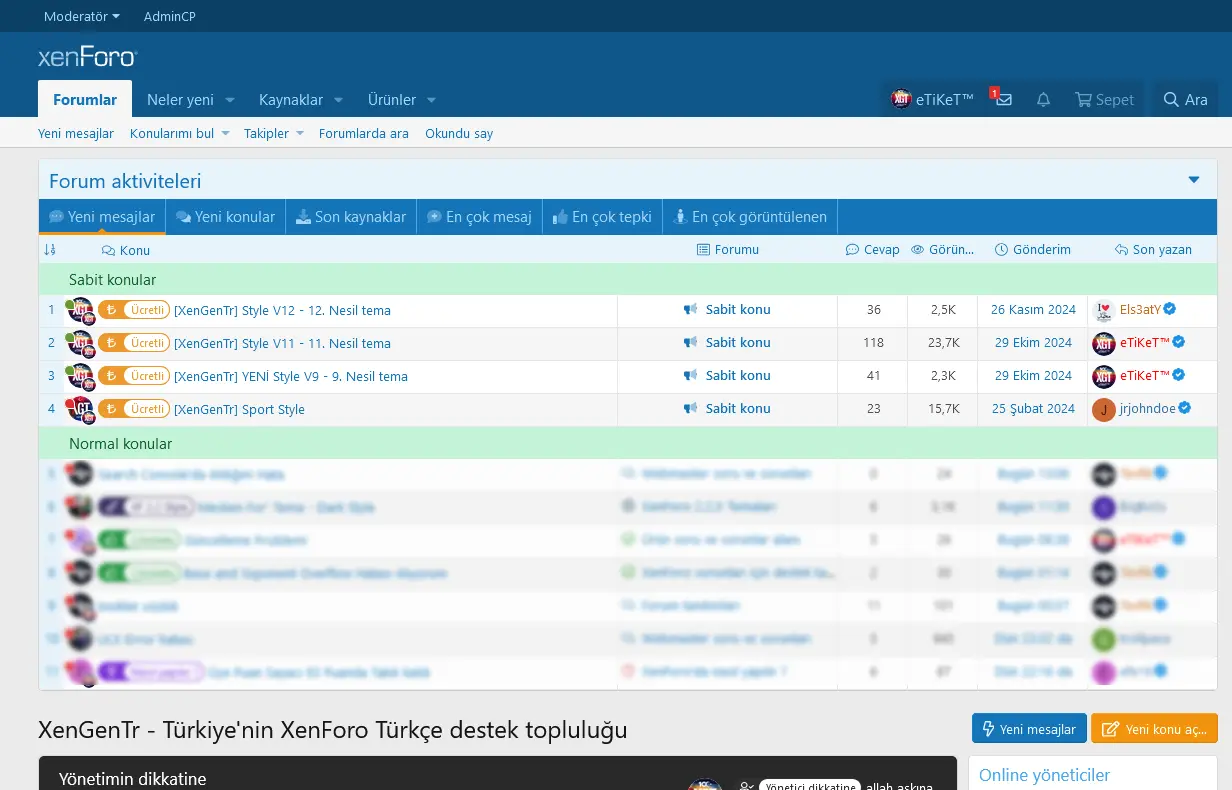Viewport: 1232px width, 790px height.
Task: Expand the Kaynaklar dropdown arrow
Action: click(339, 100)
